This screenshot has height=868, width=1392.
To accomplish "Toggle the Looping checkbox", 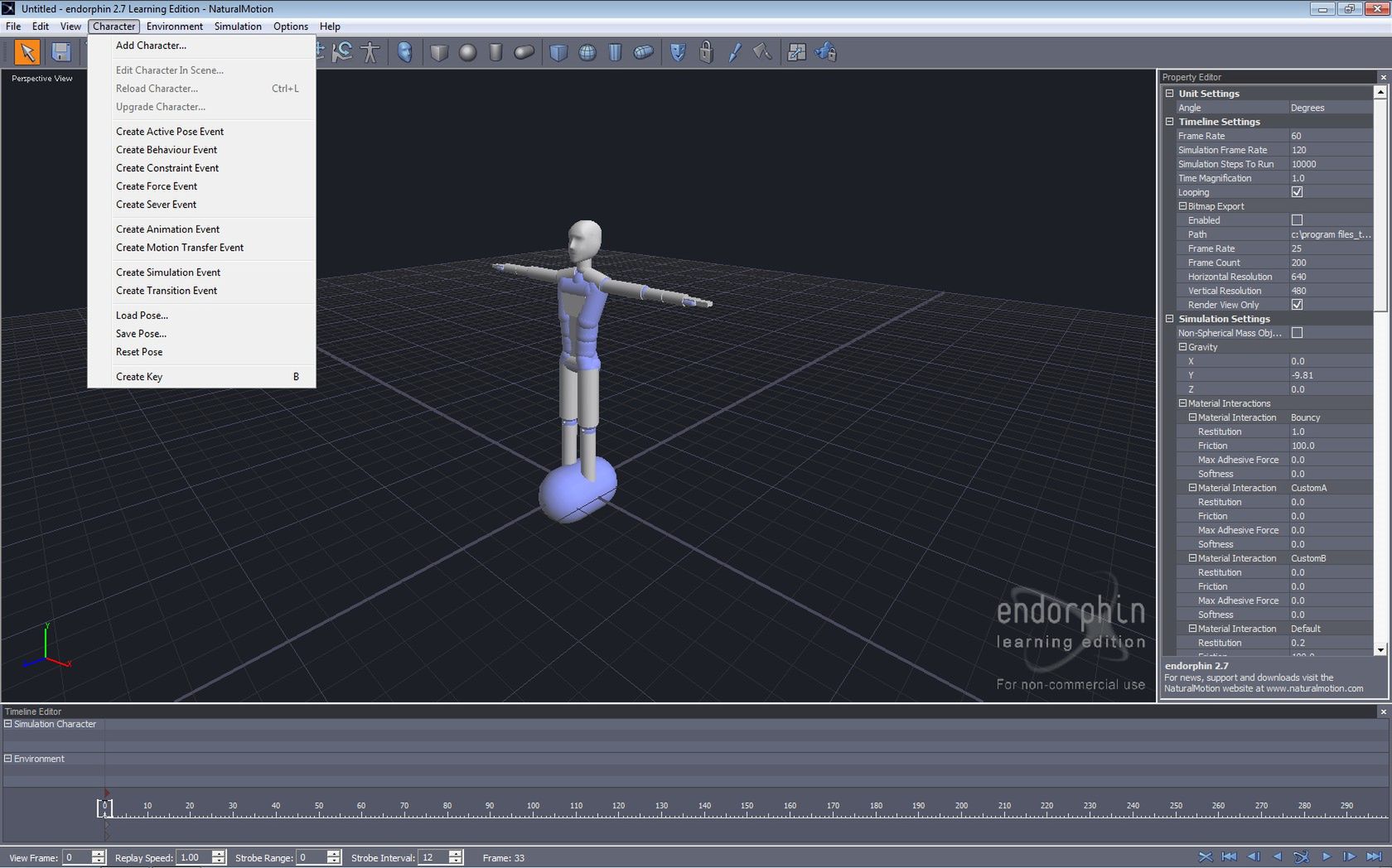I will 1297,191.
